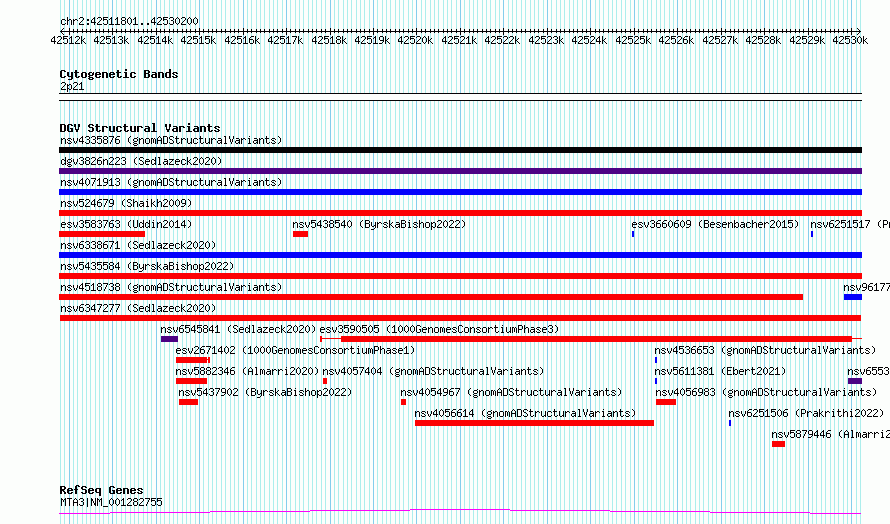Select red bar under nsv4056983
The width and height of the screenshot is (890, 524).
coord(666,402)
